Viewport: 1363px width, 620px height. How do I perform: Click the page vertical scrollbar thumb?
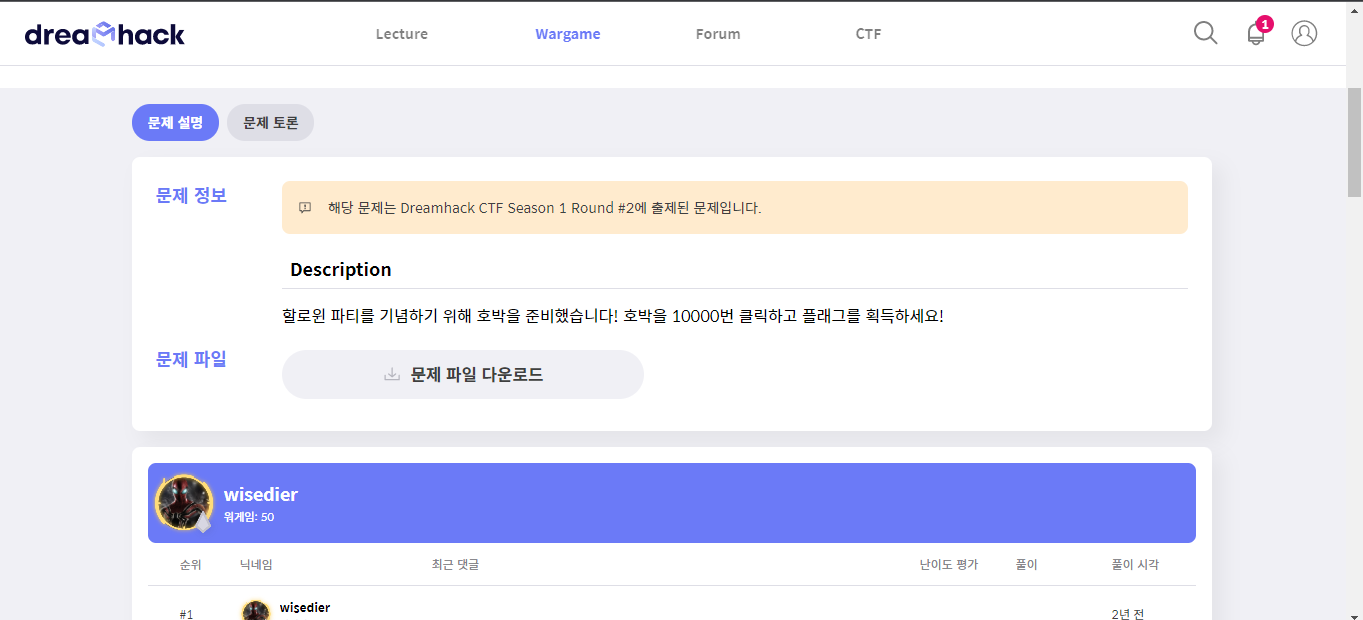tap(1355, 142)
